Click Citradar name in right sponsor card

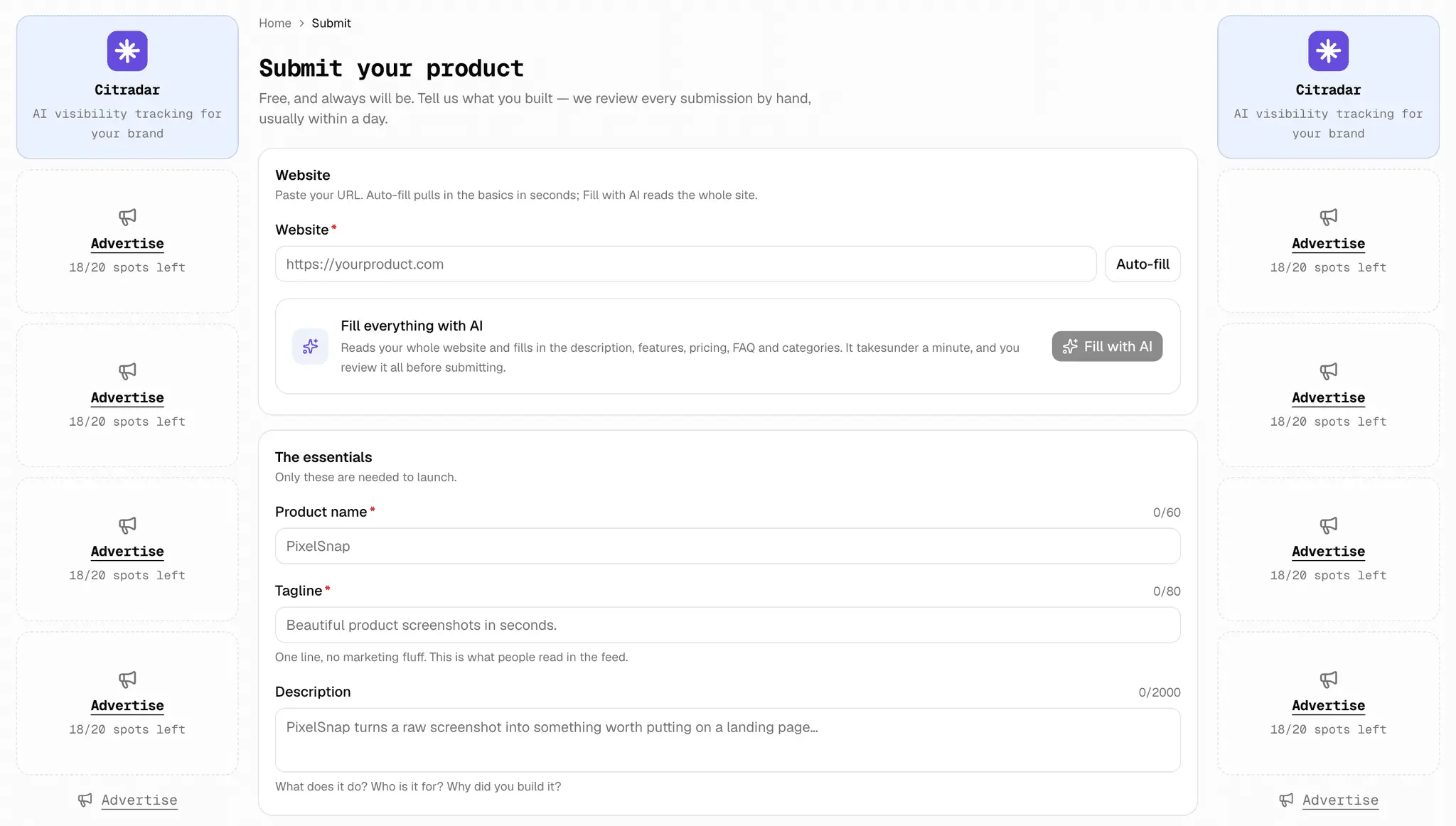click(1328, 90)
